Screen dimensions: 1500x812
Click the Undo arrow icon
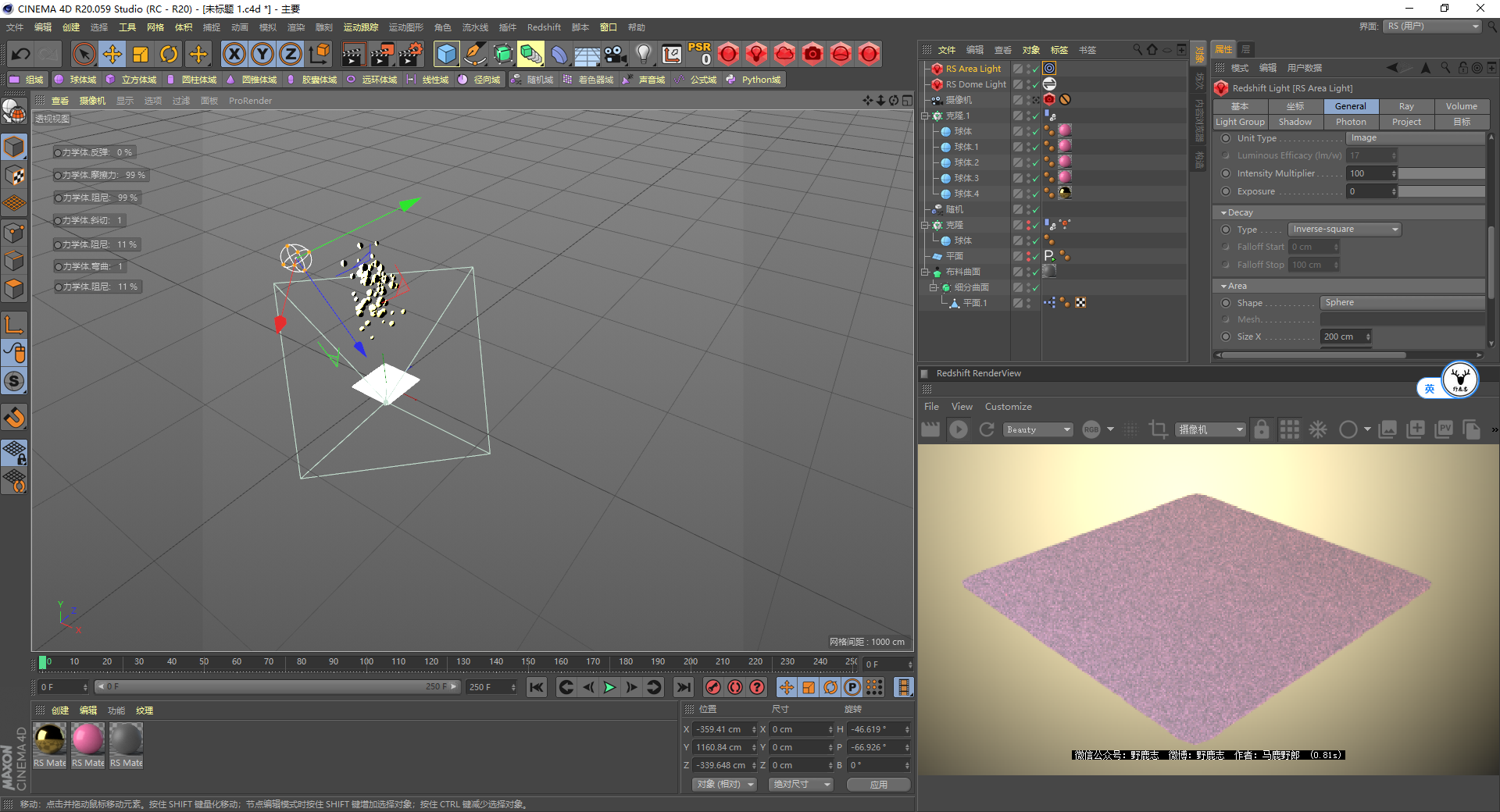pyautogui.click(x=21, y=54)
